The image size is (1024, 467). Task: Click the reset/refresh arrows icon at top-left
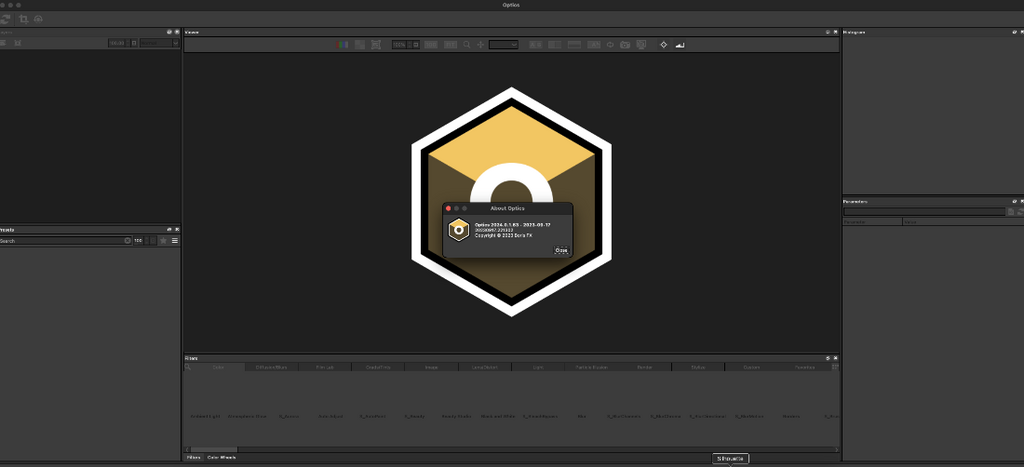tap(5, 19)
